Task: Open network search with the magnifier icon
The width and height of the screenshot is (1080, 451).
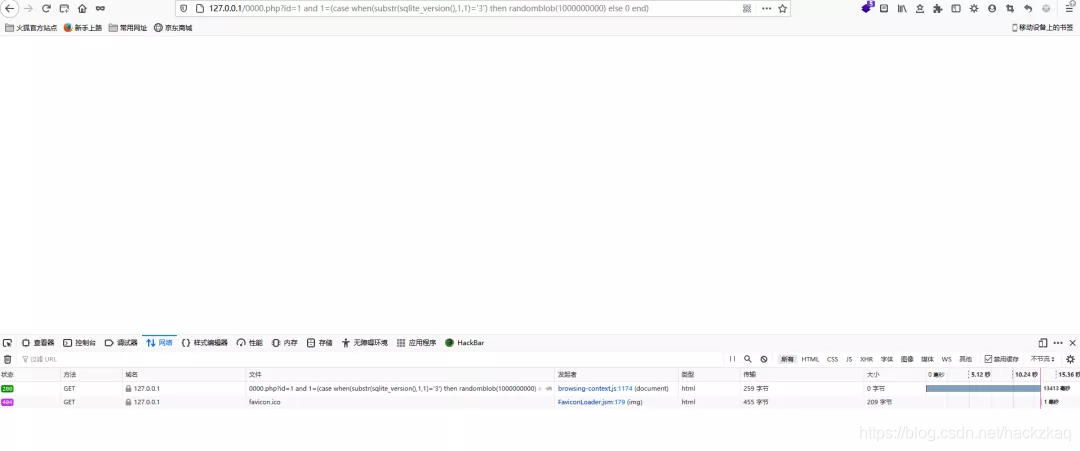Action: [x=747, y=359]
